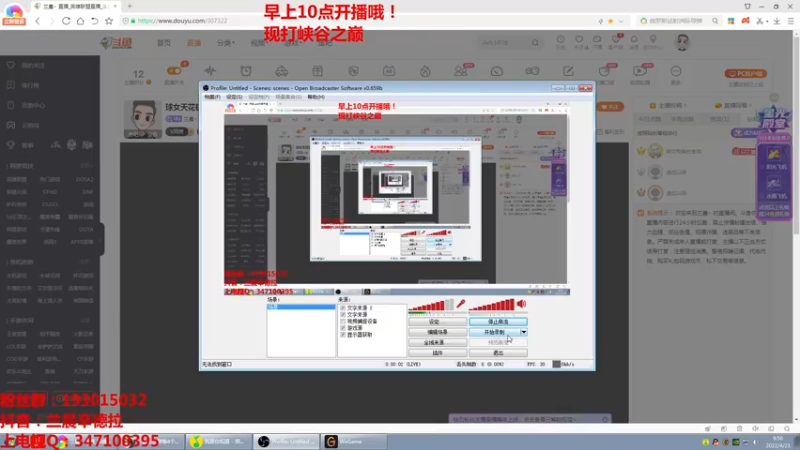The height and width of the screenshot is (450, 800).
Task: Click the Douyu site logo
Action: (x=116, y=43)
